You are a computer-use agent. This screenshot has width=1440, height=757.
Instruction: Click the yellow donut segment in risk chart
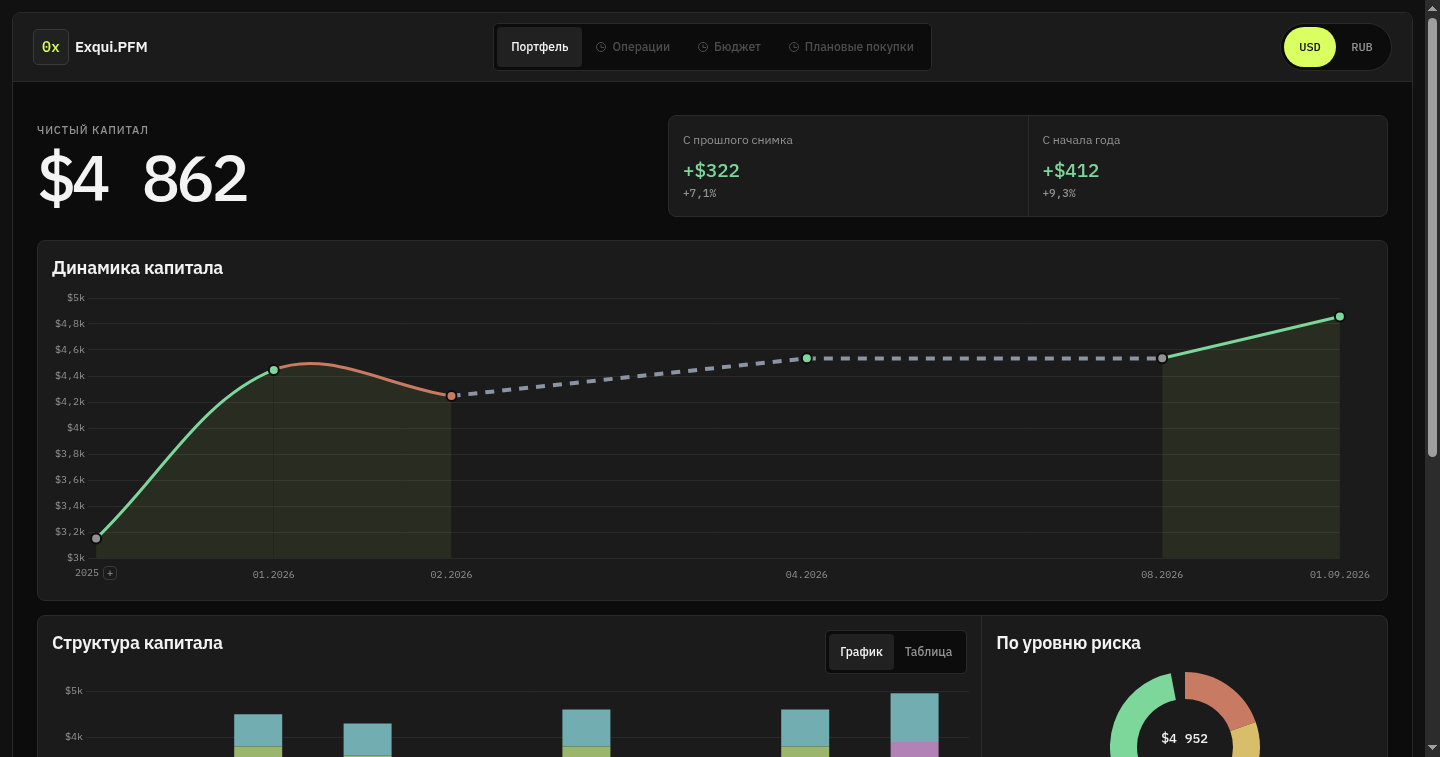[1246, 741]
